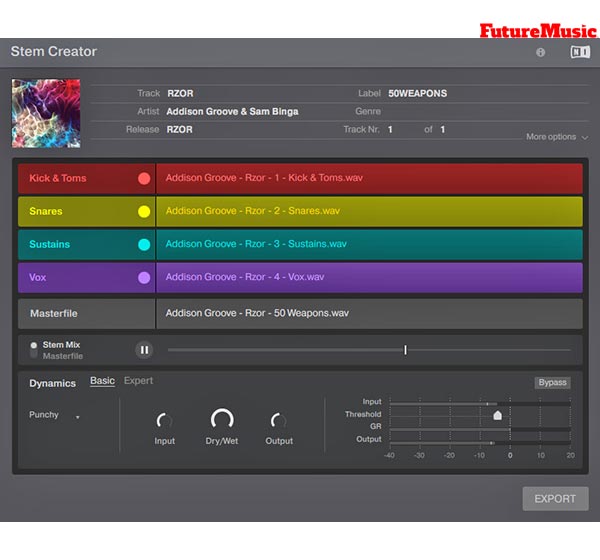Click the EXPORT button
The height and width of the screenshot is (560, 600).
[555, 499]
